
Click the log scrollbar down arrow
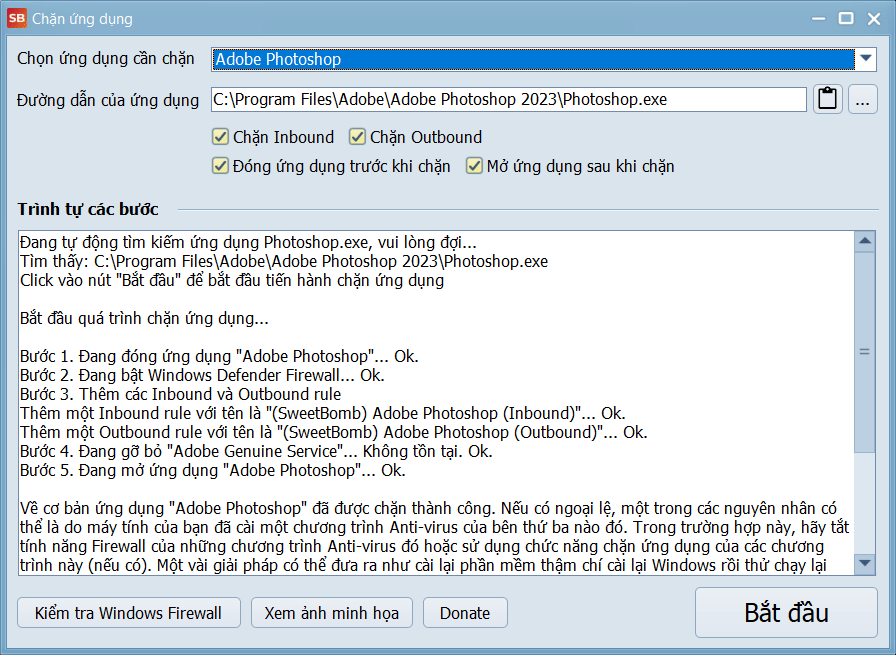(x=865, y=567)
